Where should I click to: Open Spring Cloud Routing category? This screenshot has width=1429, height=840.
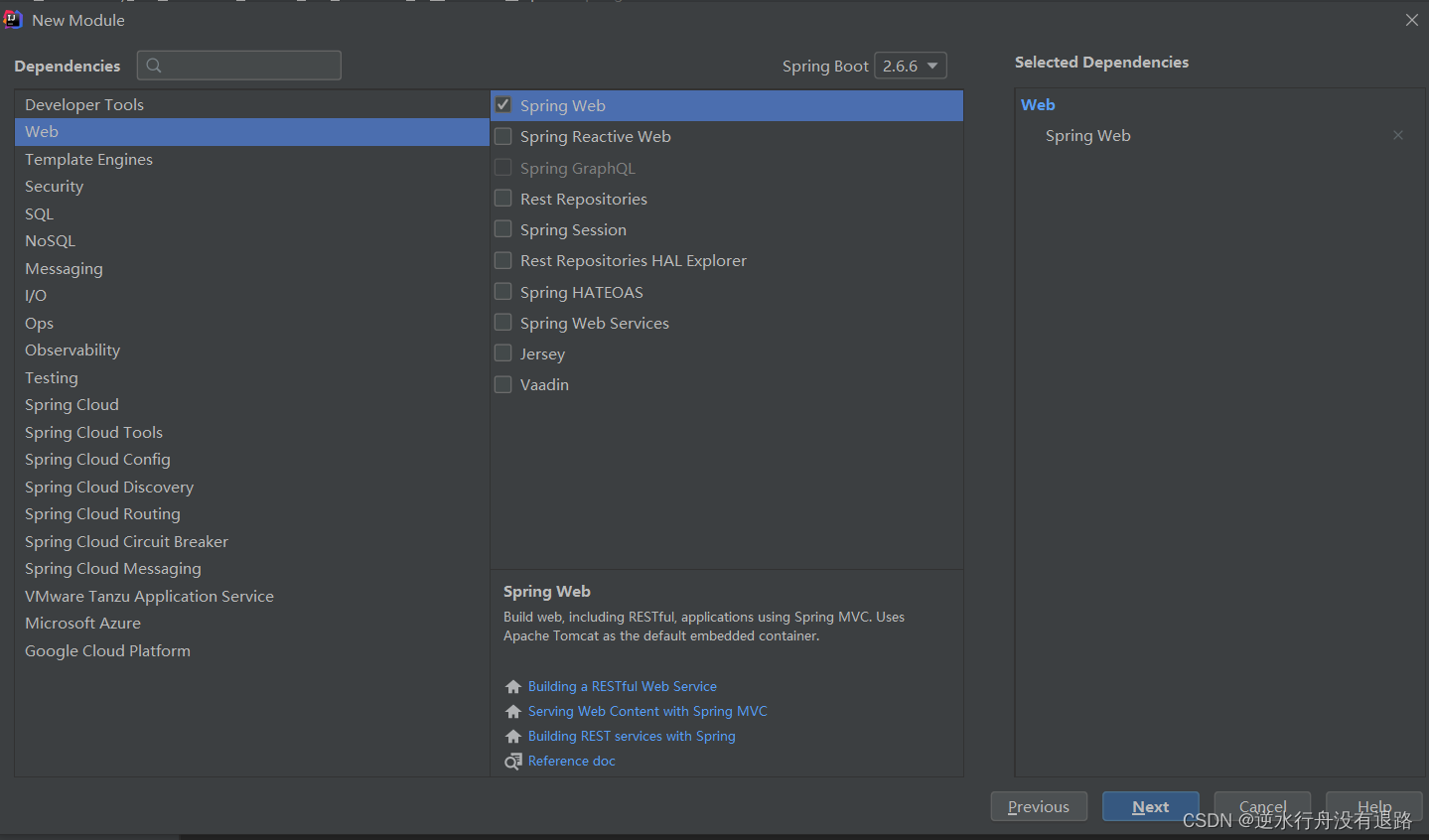pos(252,514)
